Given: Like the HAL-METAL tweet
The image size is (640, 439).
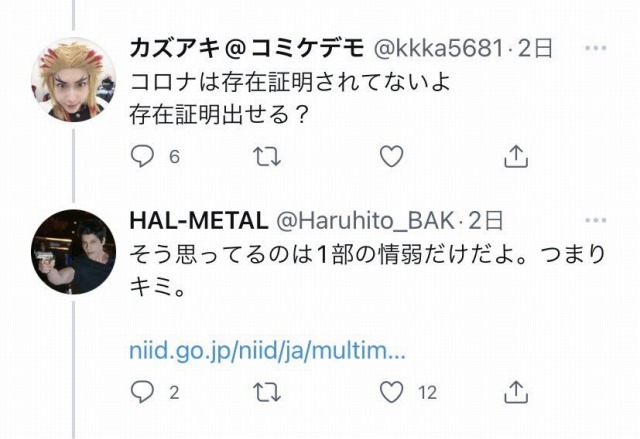Looking at the screenshot, I should tap(391, 392).
